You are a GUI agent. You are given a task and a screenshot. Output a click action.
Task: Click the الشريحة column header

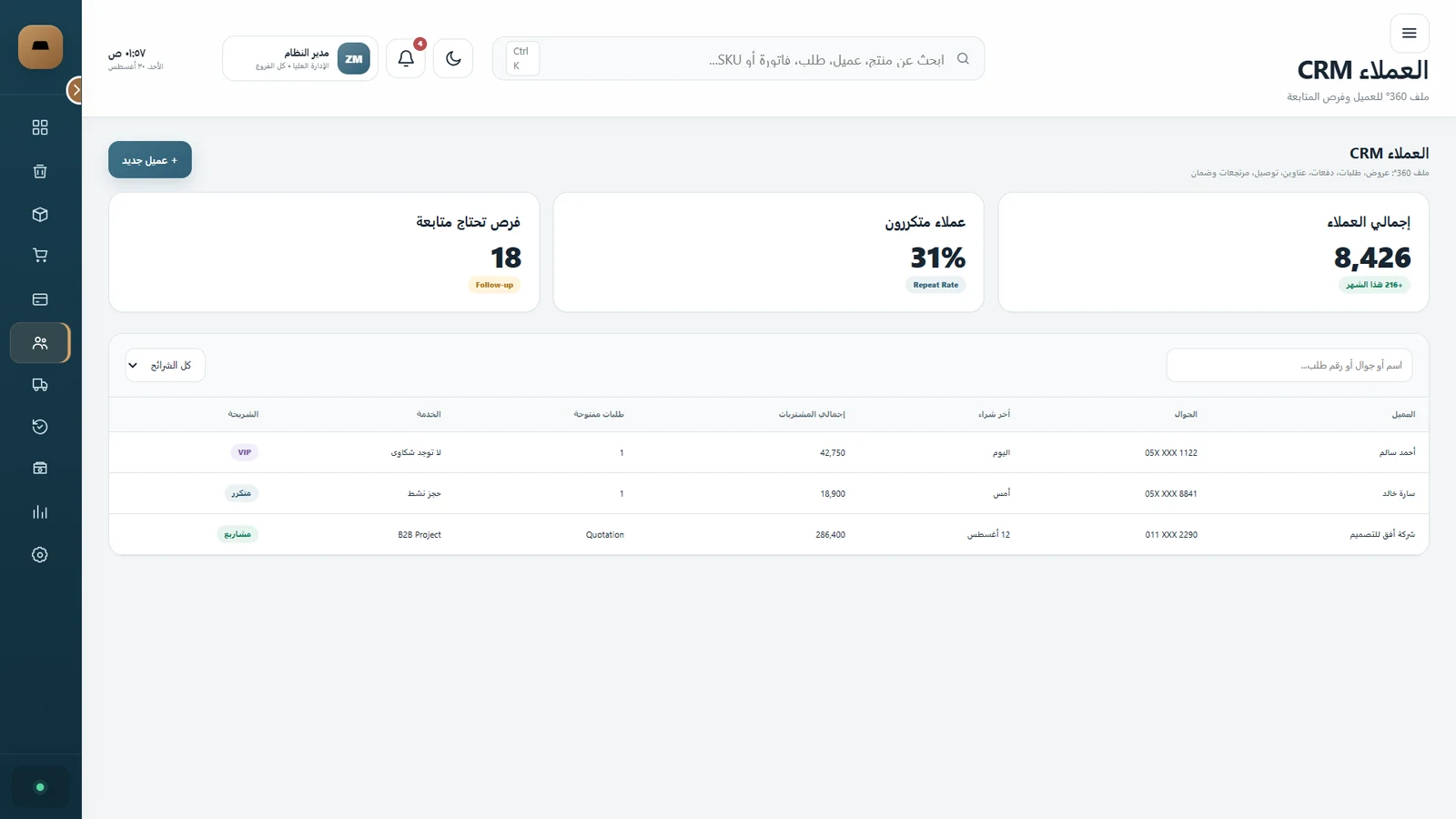pos(243,414)
